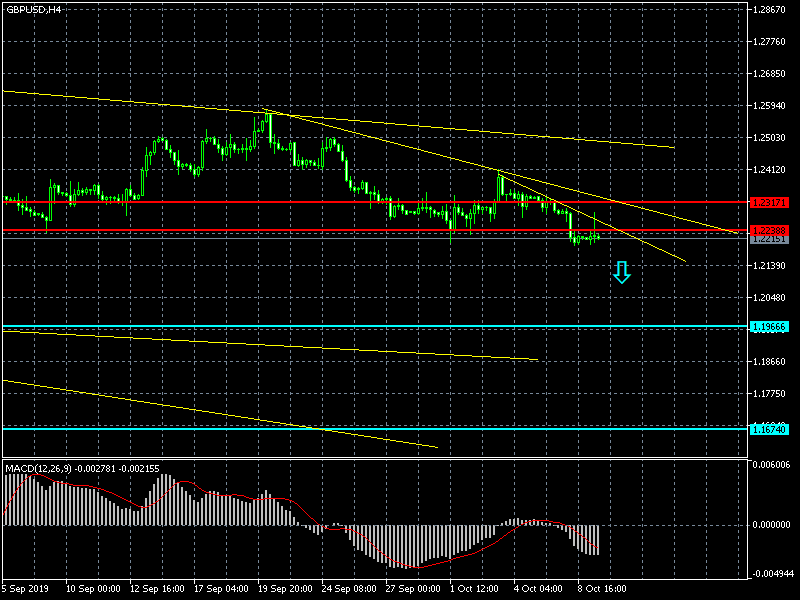
Task: Select the GBPUSD,H4 chart title label
Action: pyautogui.click(x=32, y=9)
